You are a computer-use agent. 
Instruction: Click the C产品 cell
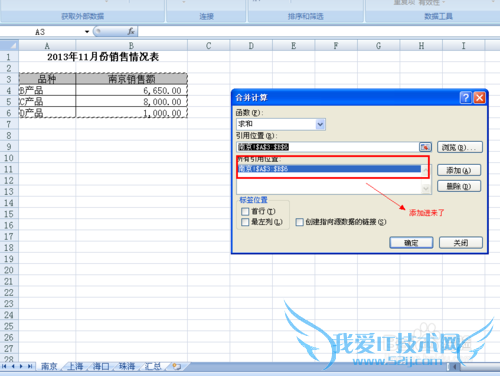pyautogui.click(x=47, y=102)
